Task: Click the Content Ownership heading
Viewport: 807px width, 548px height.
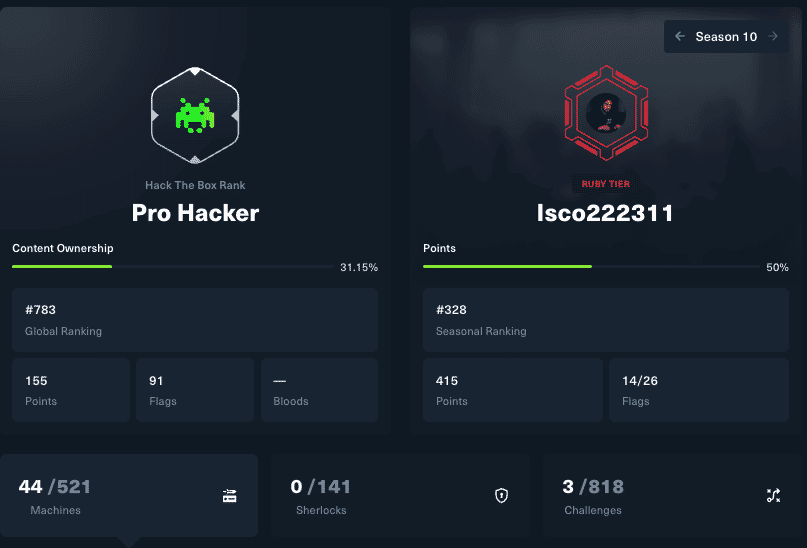Action: 63,248
